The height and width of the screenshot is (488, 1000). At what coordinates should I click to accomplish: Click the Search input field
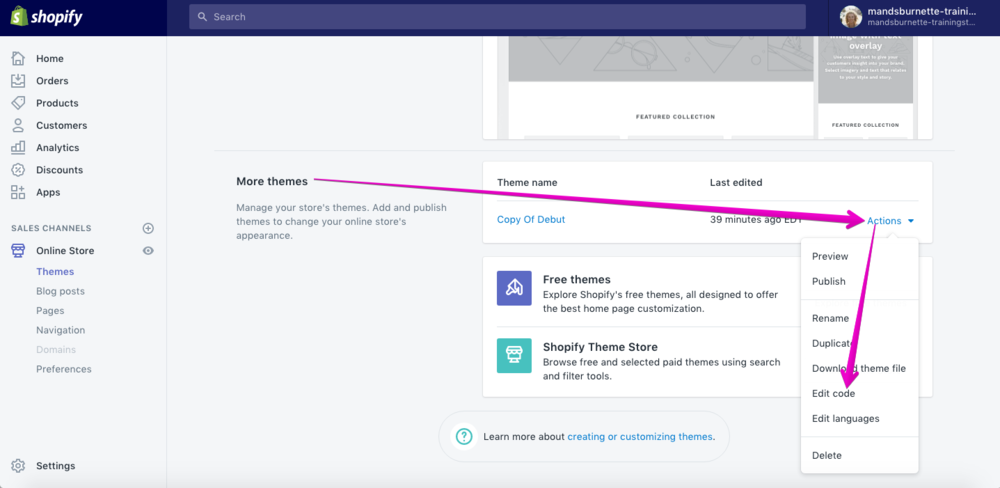pyautogui.click(x=497, y=17)
